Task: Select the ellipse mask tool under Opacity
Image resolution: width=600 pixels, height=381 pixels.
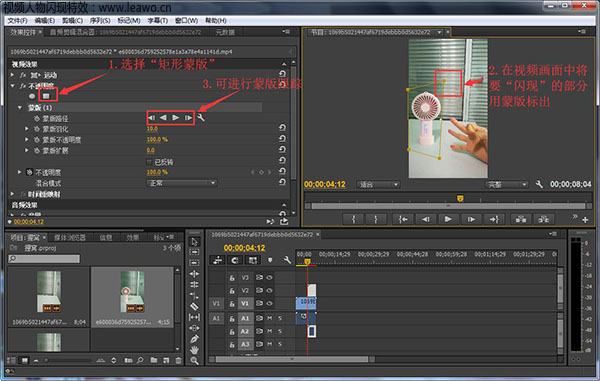Action: click(32, 96)
